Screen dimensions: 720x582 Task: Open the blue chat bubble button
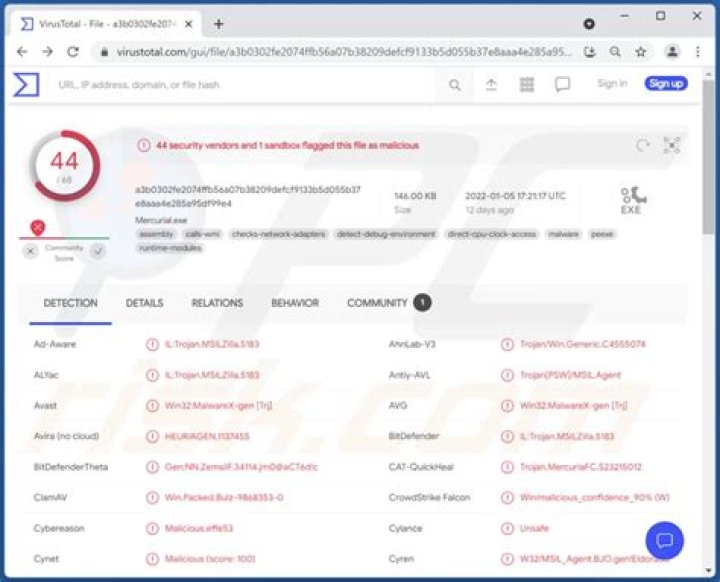coord(664,540)
